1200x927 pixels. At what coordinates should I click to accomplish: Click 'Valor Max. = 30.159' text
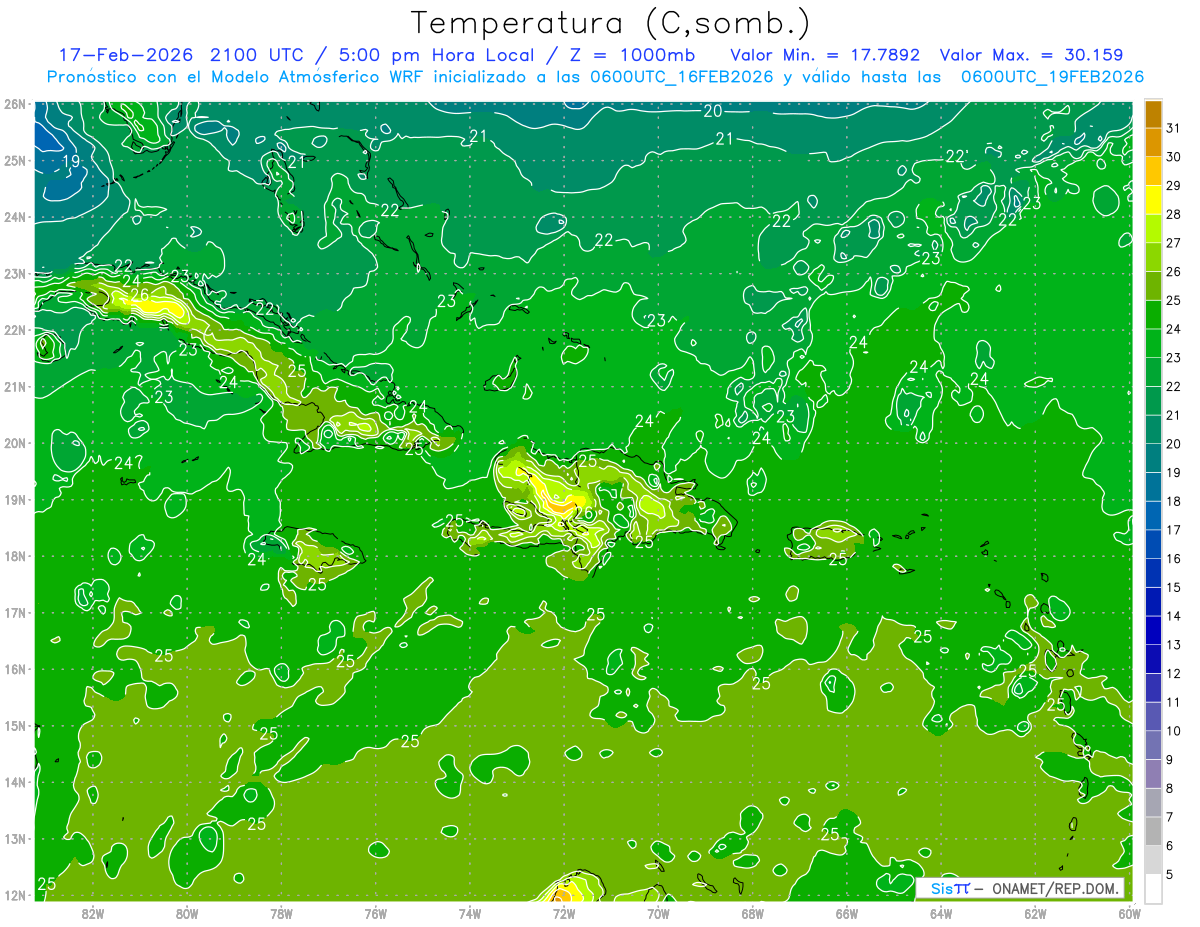pos(1031,55)
